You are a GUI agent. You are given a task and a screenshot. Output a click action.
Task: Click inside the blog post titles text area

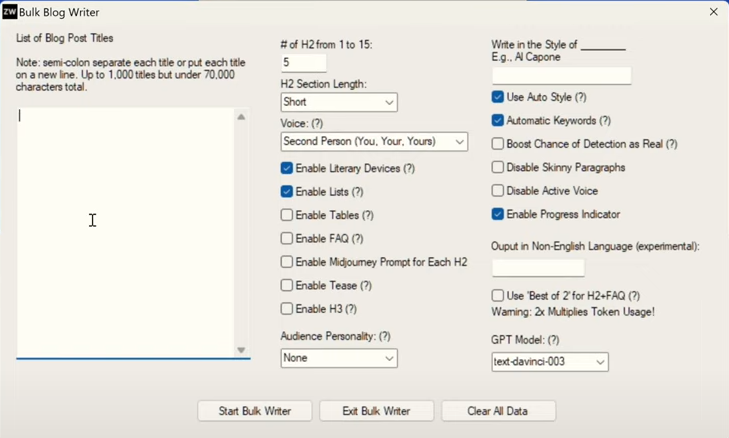[125, 230]
